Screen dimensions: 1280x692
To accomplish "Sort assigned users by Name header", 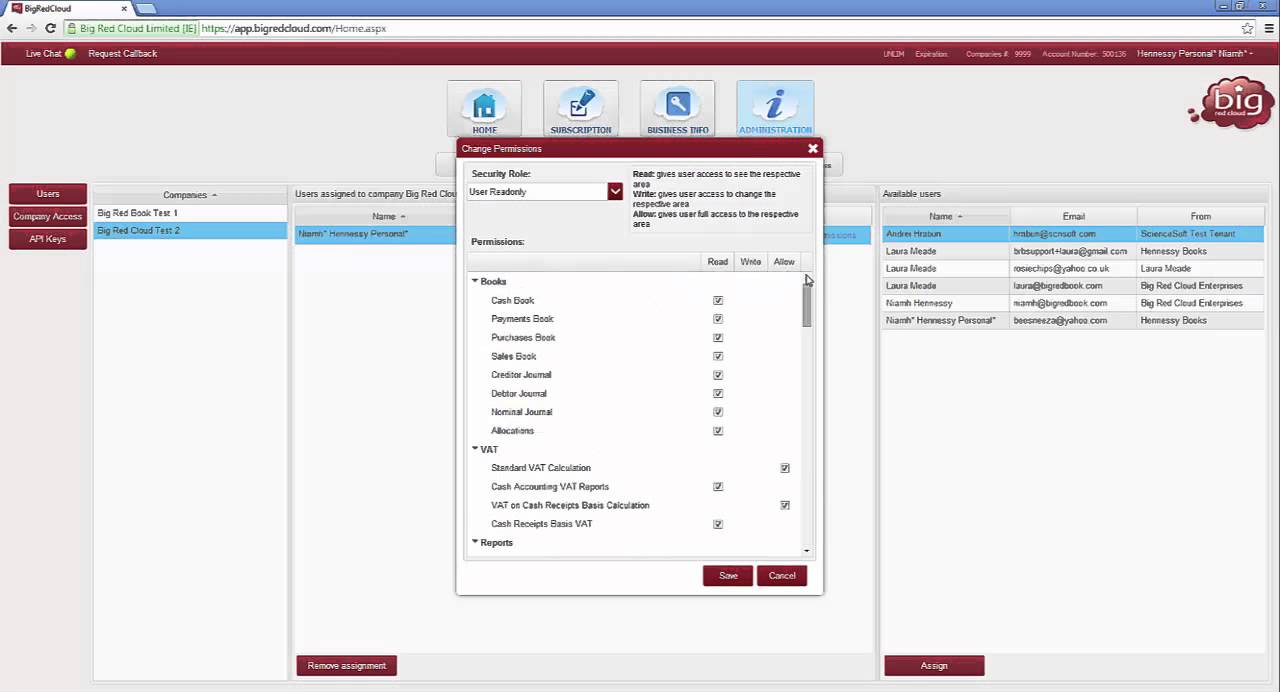I will 388,216.
